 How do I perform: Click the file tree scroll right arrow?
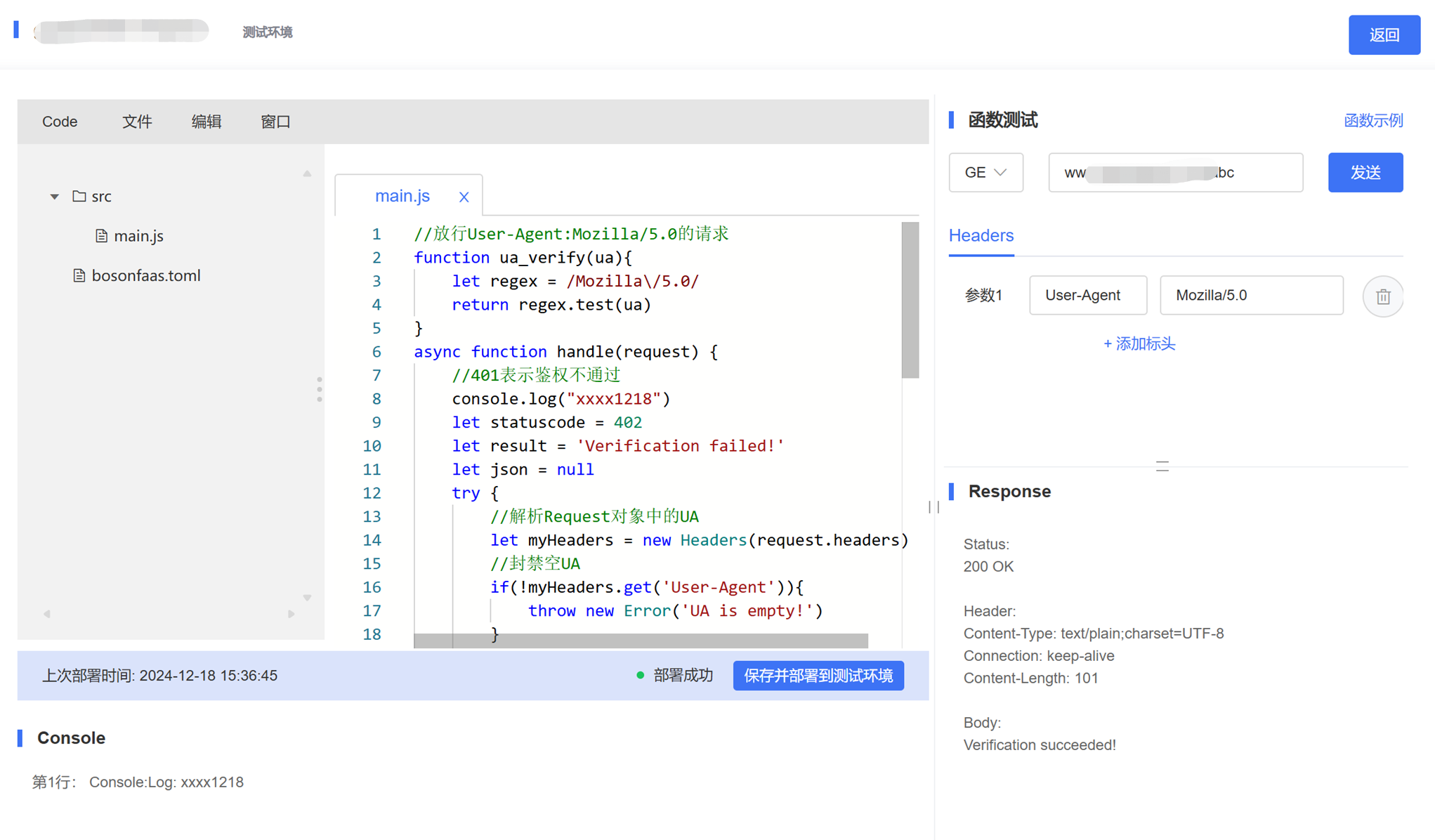coord(291,614)
